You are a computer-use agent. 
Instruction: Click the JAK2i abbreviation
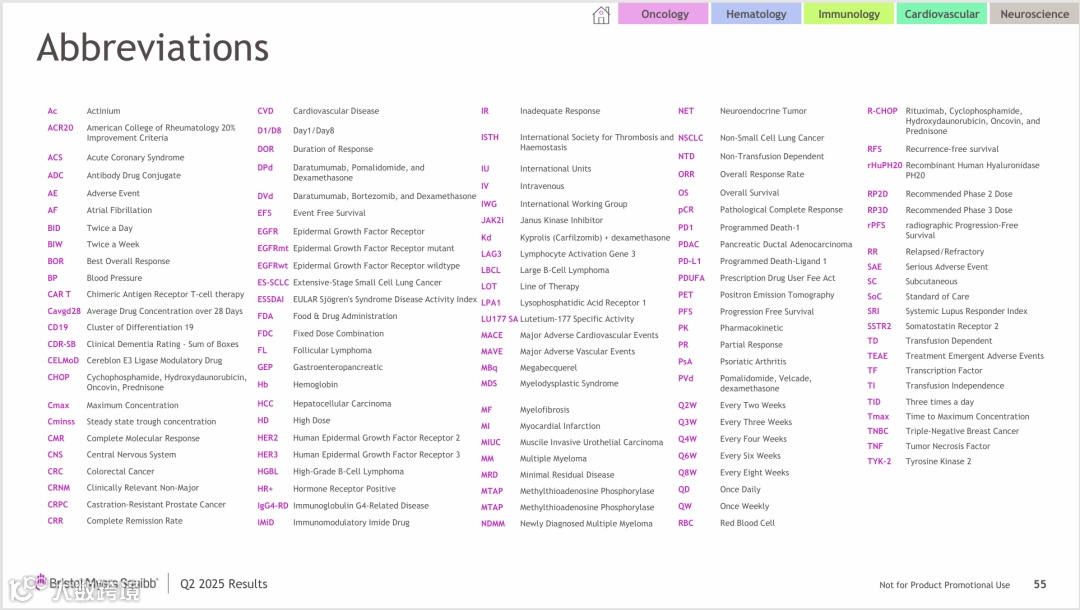[492, 220]
